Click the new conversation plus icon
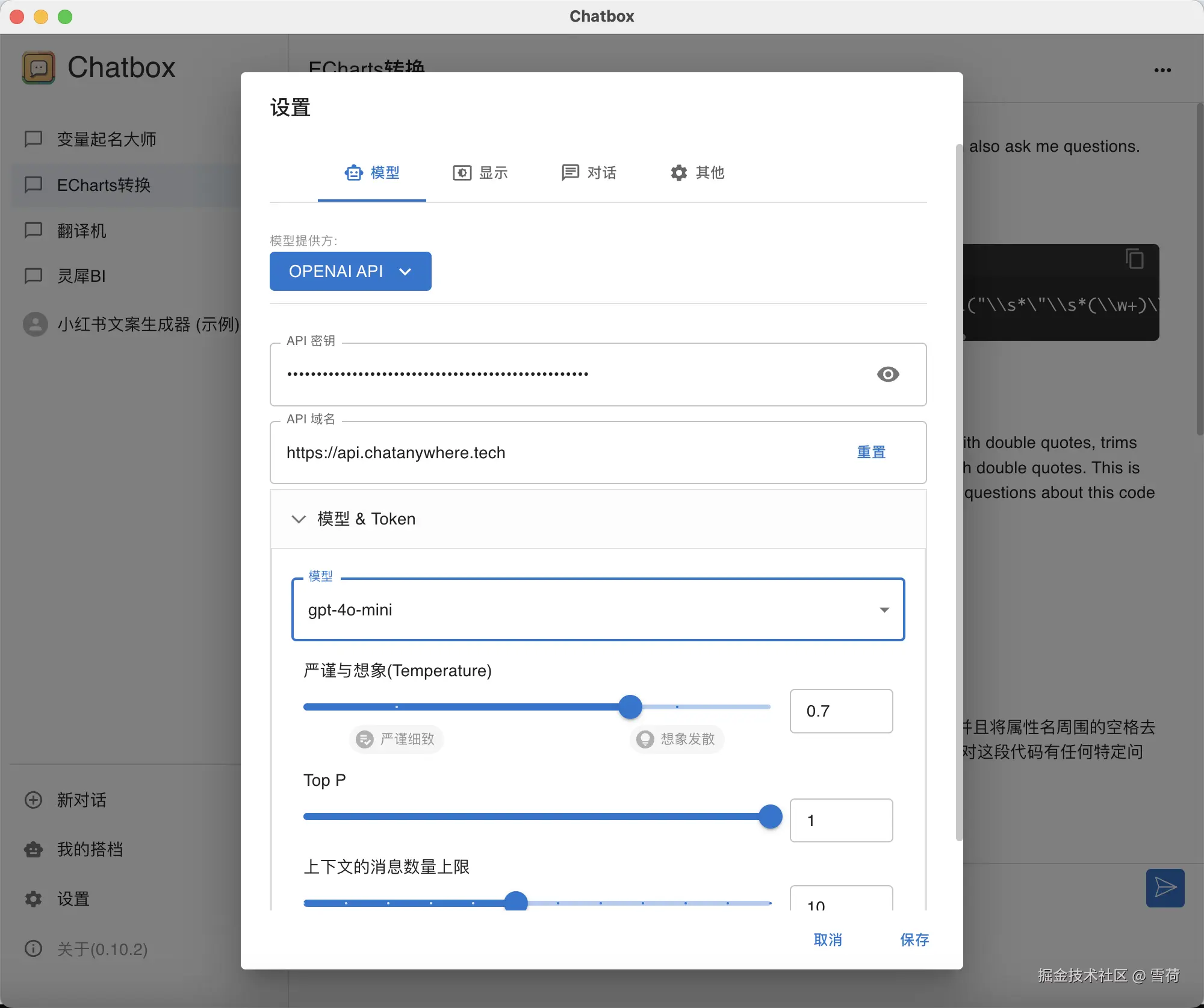Viewport: 1204px width, 1008px height. [33, 800]
